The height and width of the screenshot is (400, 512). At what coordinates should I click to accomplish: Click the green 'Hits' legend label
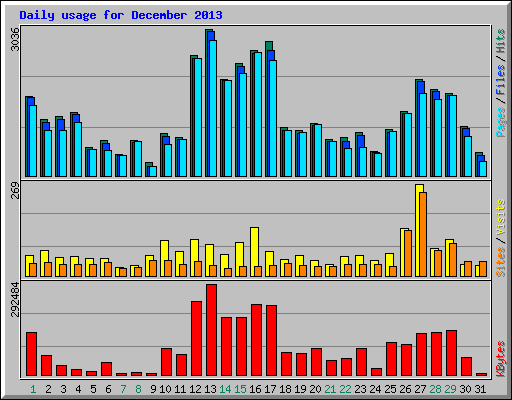click(x=500, y=41)
